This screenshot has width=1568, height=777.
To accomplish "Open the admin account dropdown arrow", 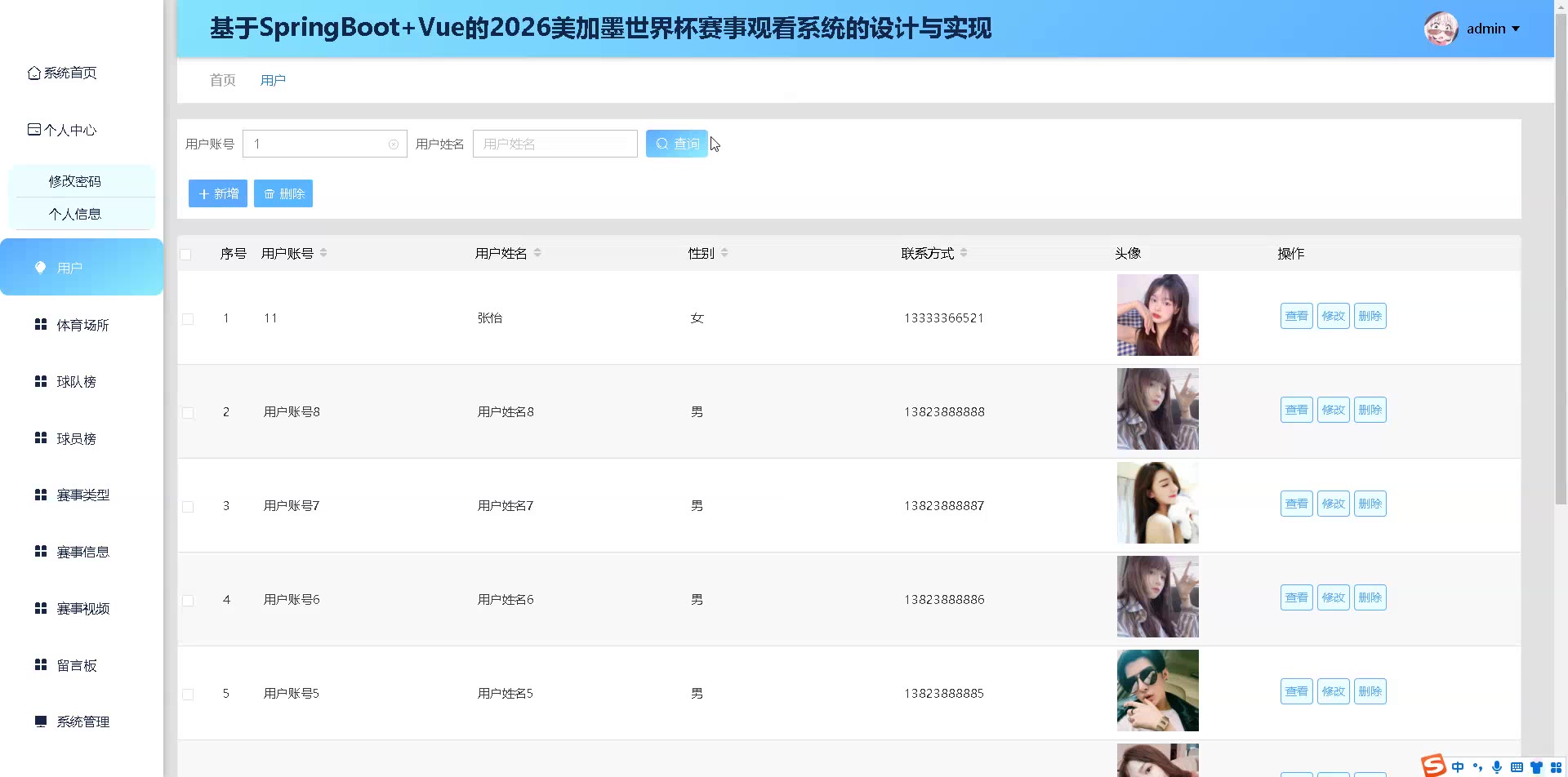I will 1516,29.
